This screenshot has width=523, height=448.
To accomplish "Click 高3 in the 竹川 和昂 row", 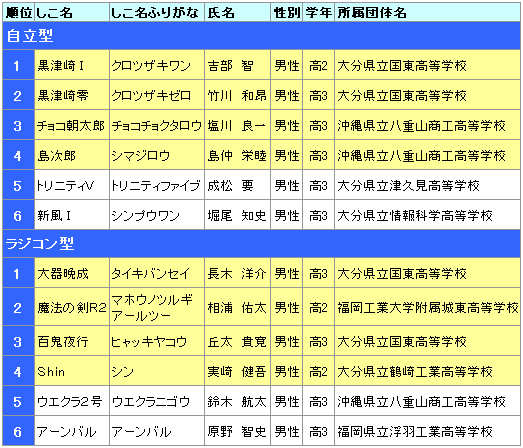I will point(318,95).
